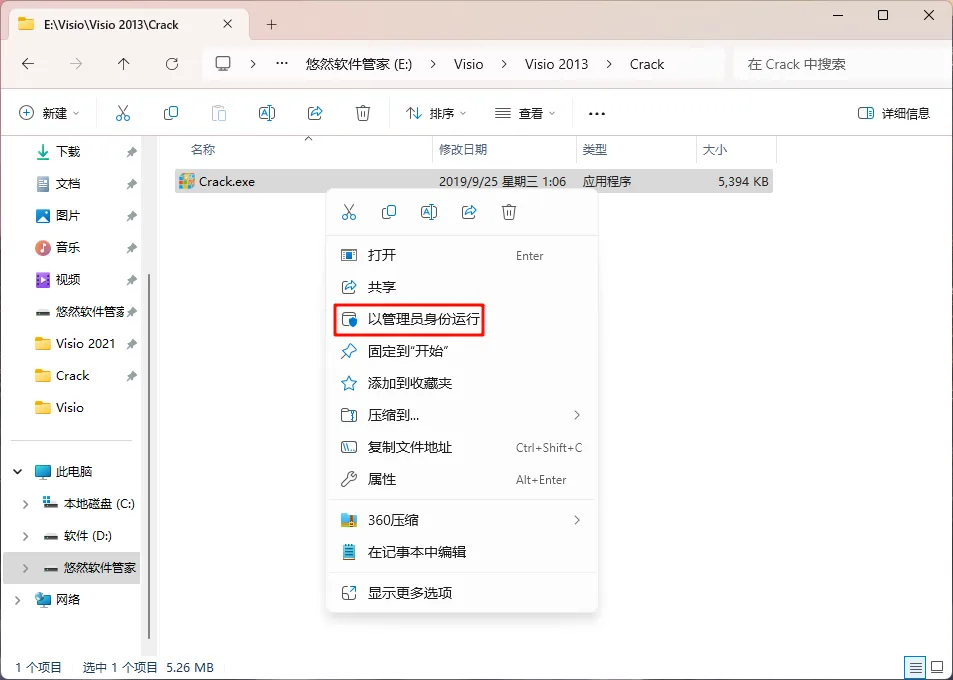Open 音乐 in the sidebar
The width and height of the screenshot is (953, 680).
pyautogui.click(x=67, y=247)
